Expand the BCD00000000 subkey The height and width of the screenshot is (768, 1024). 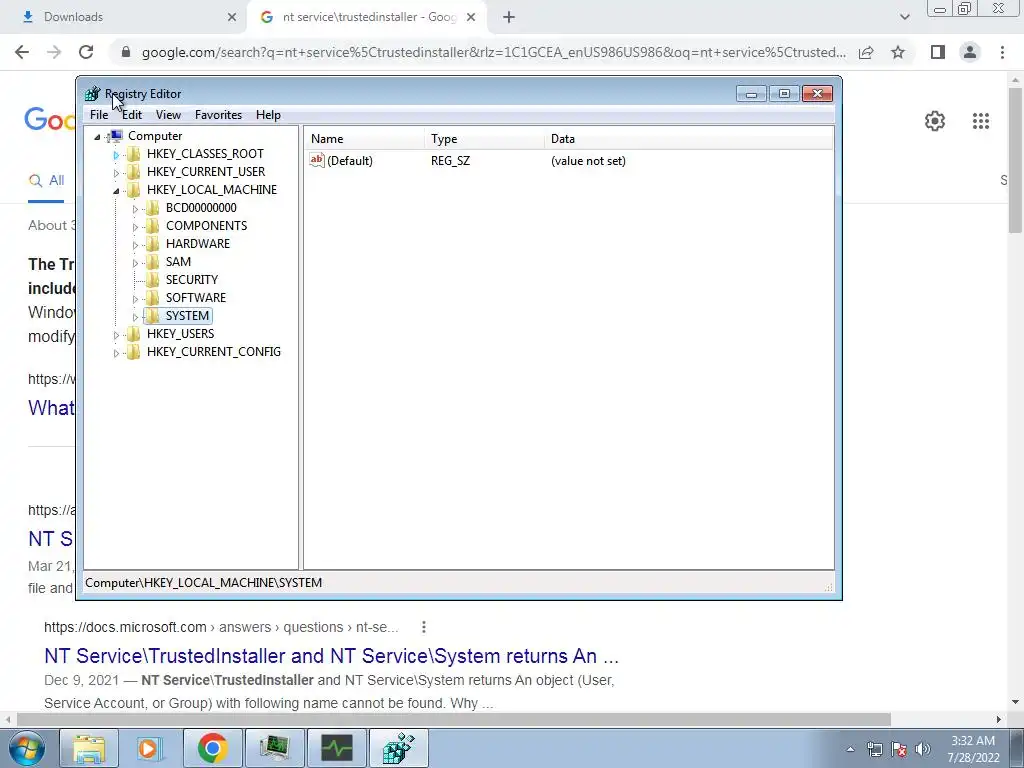[135, 209]
